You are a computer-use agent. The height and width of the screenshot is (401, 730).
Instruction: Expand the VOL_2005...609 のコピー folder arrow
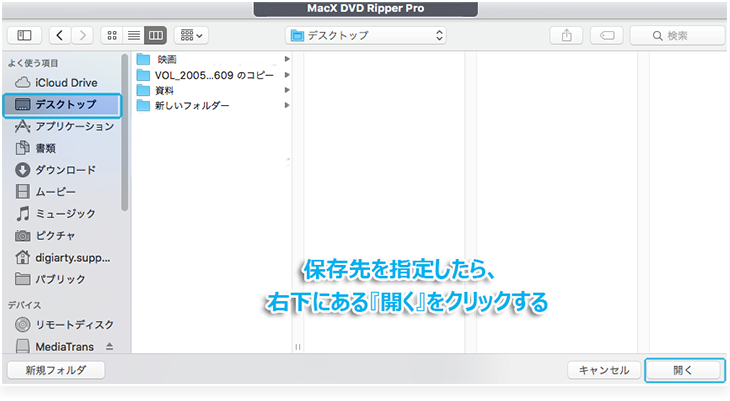(x=287, y=75)
